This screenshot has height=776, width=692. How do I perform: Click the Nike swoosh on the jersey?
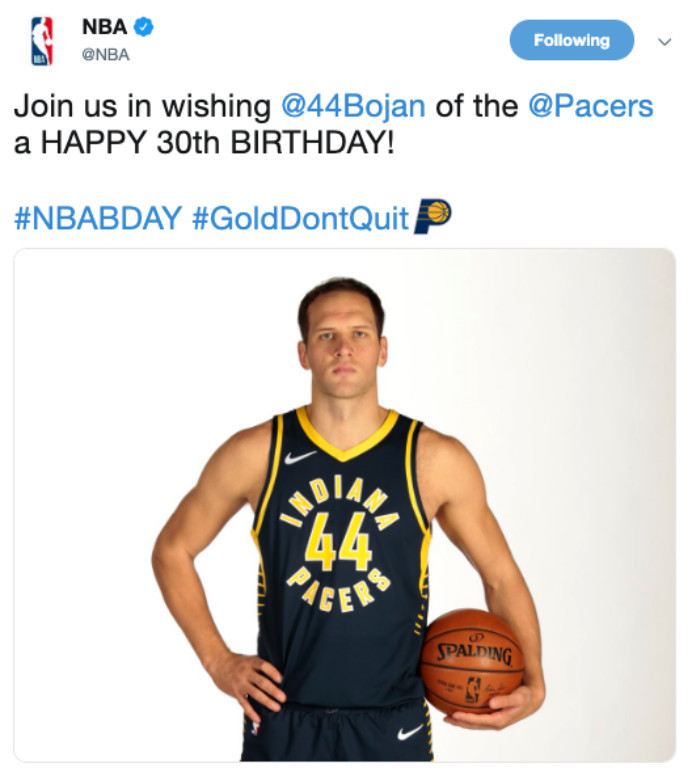pyautogui.click(x=299, y=458)
